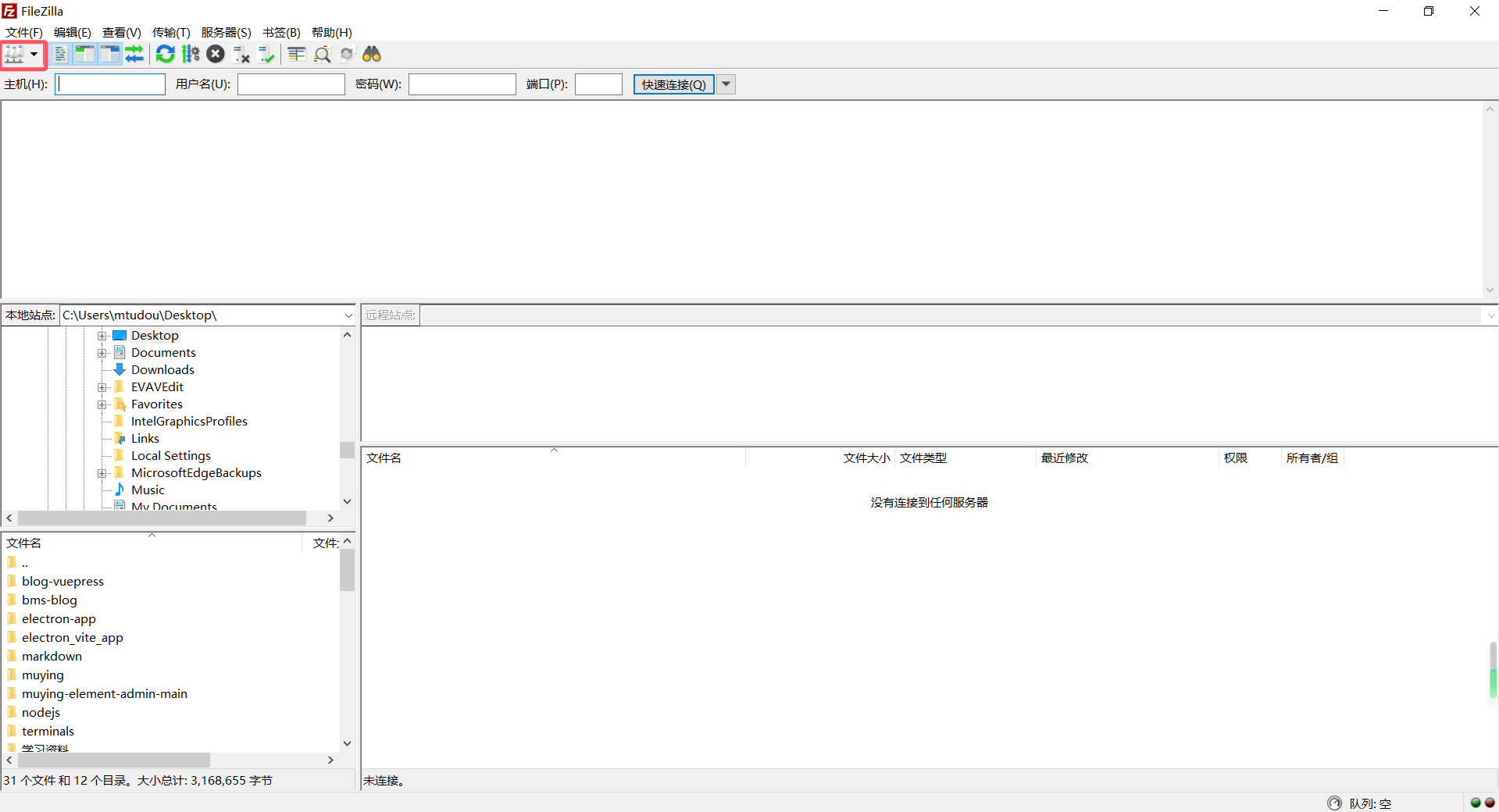Image resolution: width=1499 pixels, height=812 pixels.
Task: Open the binoculars file search
Action: [x=372, y=54]
